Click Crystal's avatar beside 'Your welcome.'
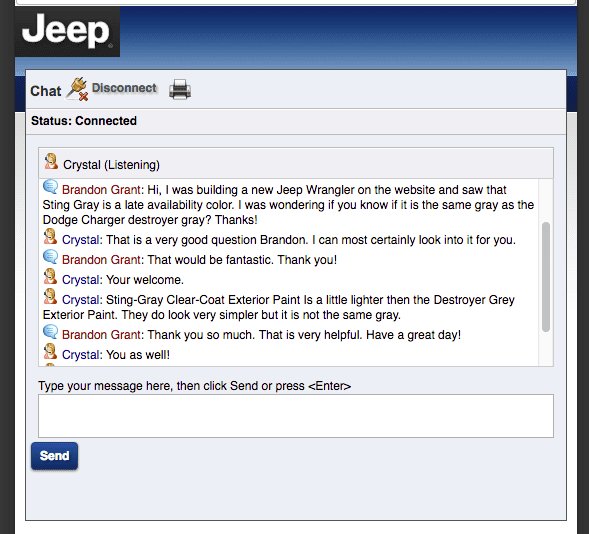589x534 pixels. click(50, 277)
